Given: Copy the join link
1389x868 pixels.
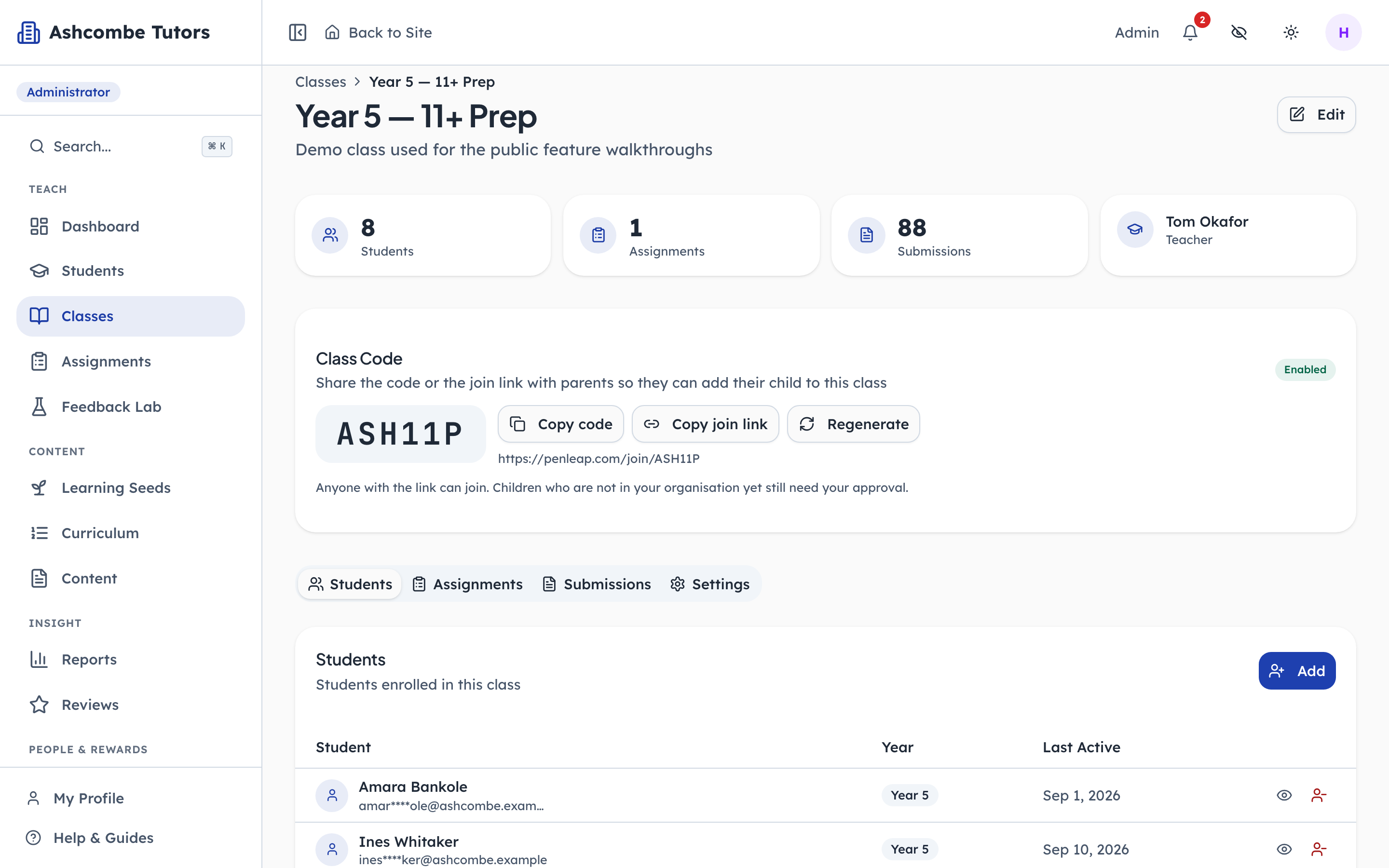Looking at the screenshot, I should coord(706,424).
